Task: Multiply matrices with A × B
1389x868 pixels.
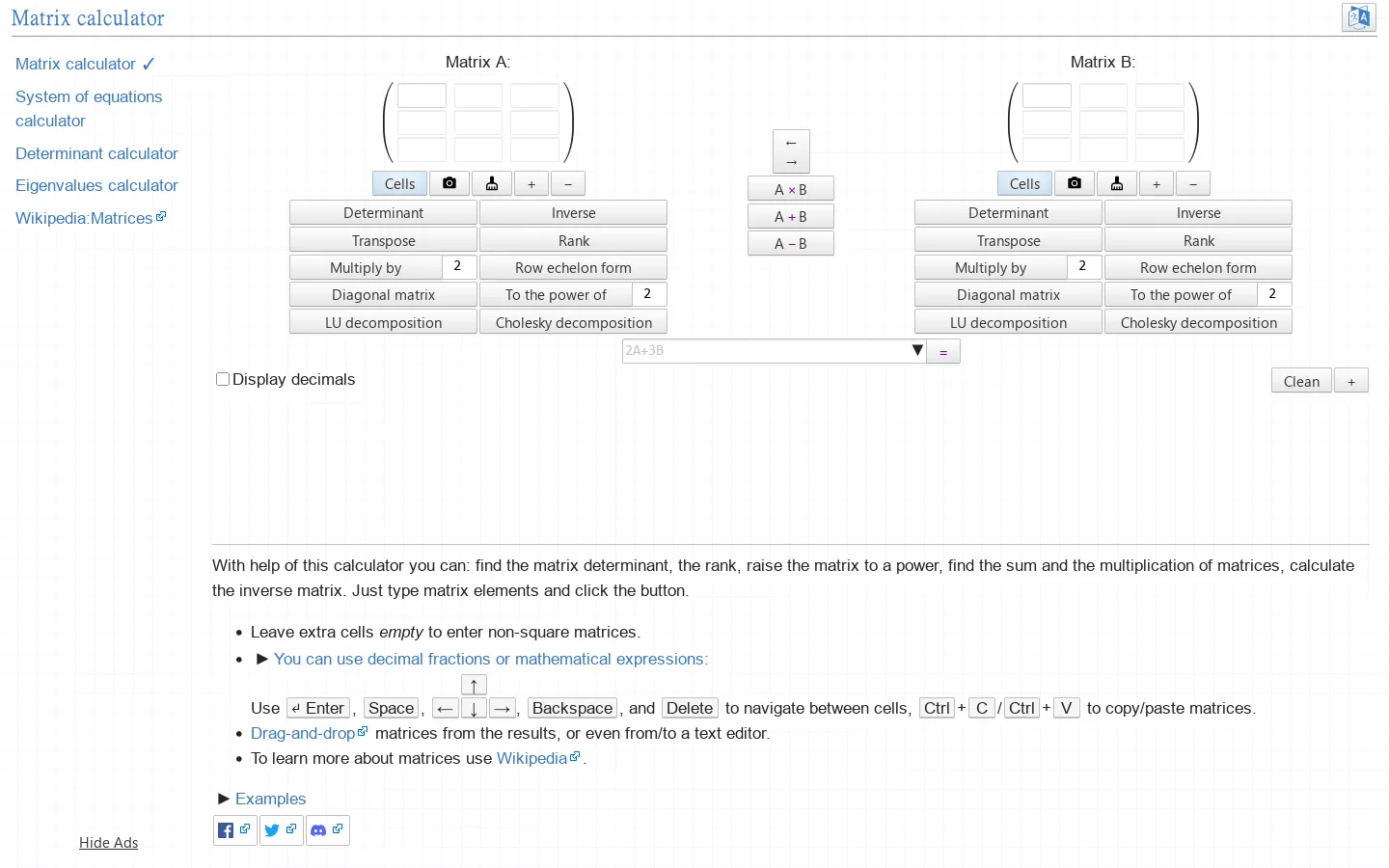Action: click(791, 189)
